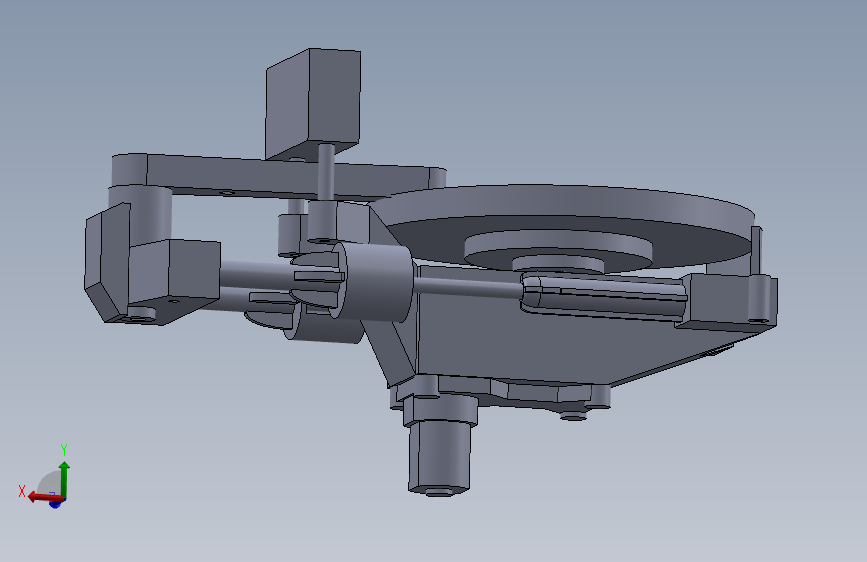Select the tall rectangular block atop the model

(x=313, y=103)
